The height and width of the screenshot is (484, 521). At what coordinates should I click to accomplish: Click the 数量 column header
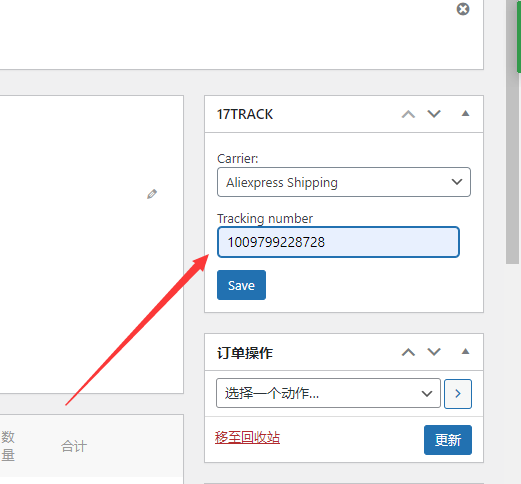8,446
